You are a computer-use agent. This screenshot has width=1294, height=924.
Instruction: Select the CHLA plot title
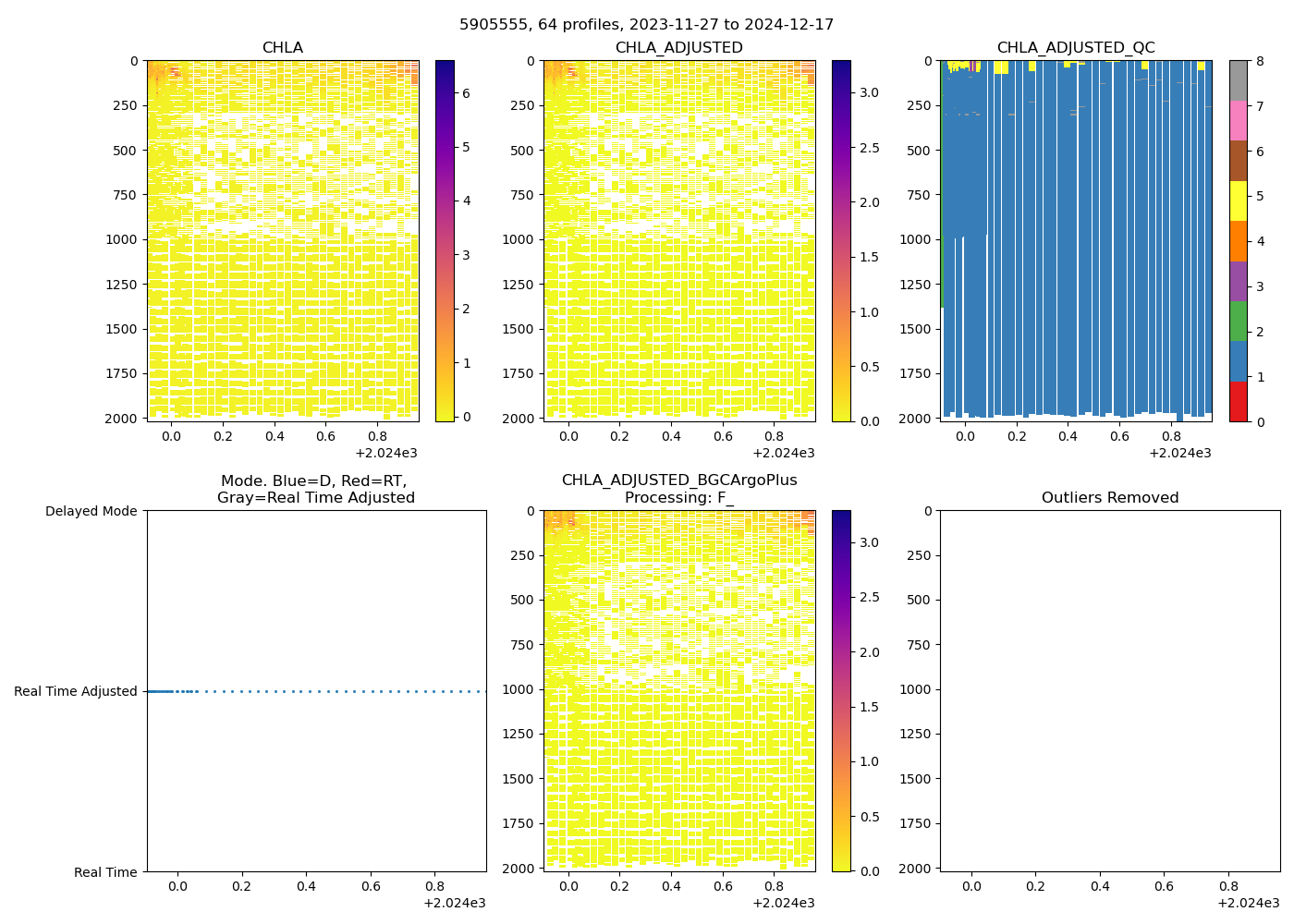[x=282, y=48]
